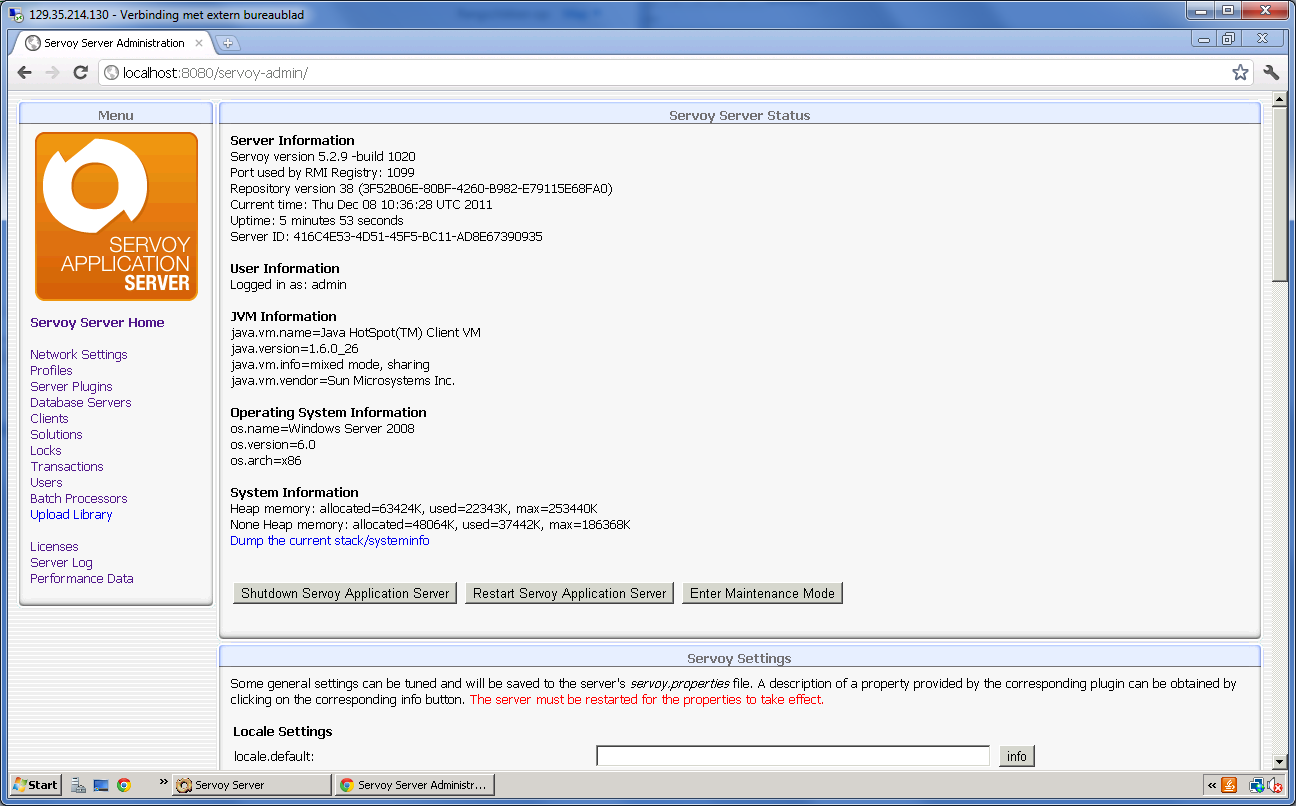This screenshot has height=806, width=1296.
Task: Click the muted volume tray icon
Action: tap(1275, 785)
